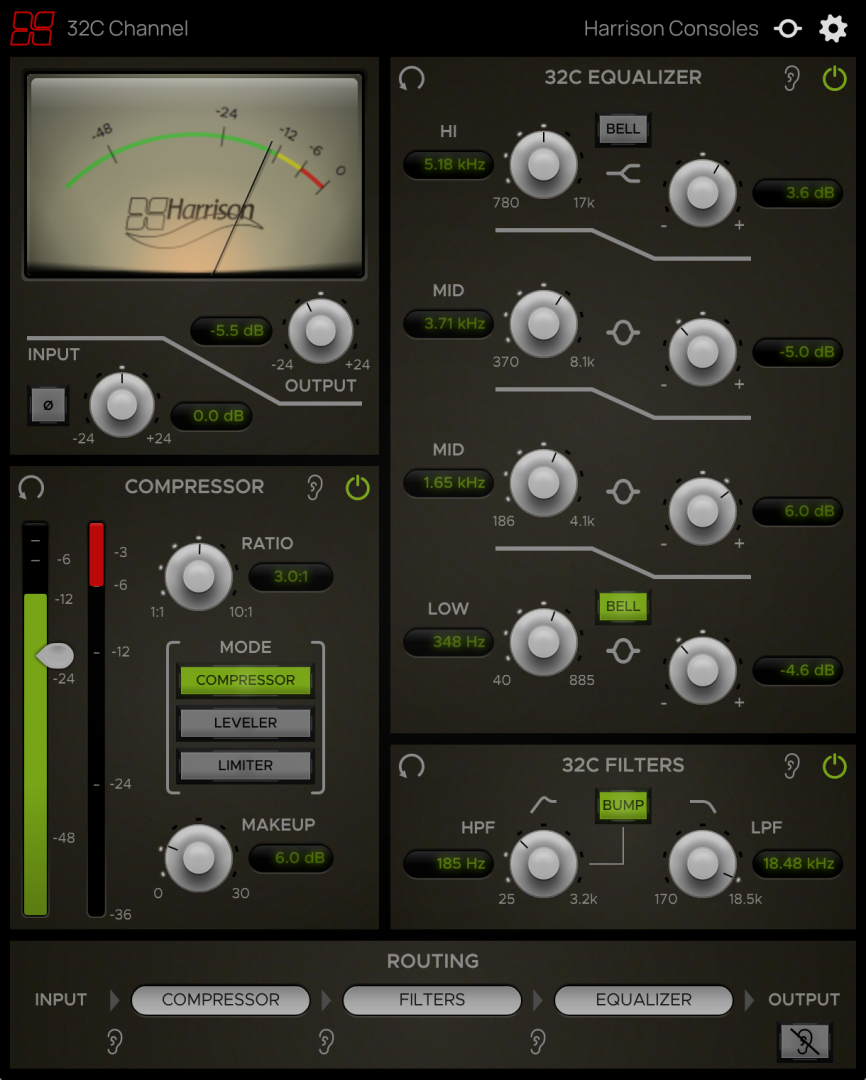Click the -4.6 dB LOW gain value
Image resolution: width=866 pixels, height=1080 pixels.
tap(797, 670)
